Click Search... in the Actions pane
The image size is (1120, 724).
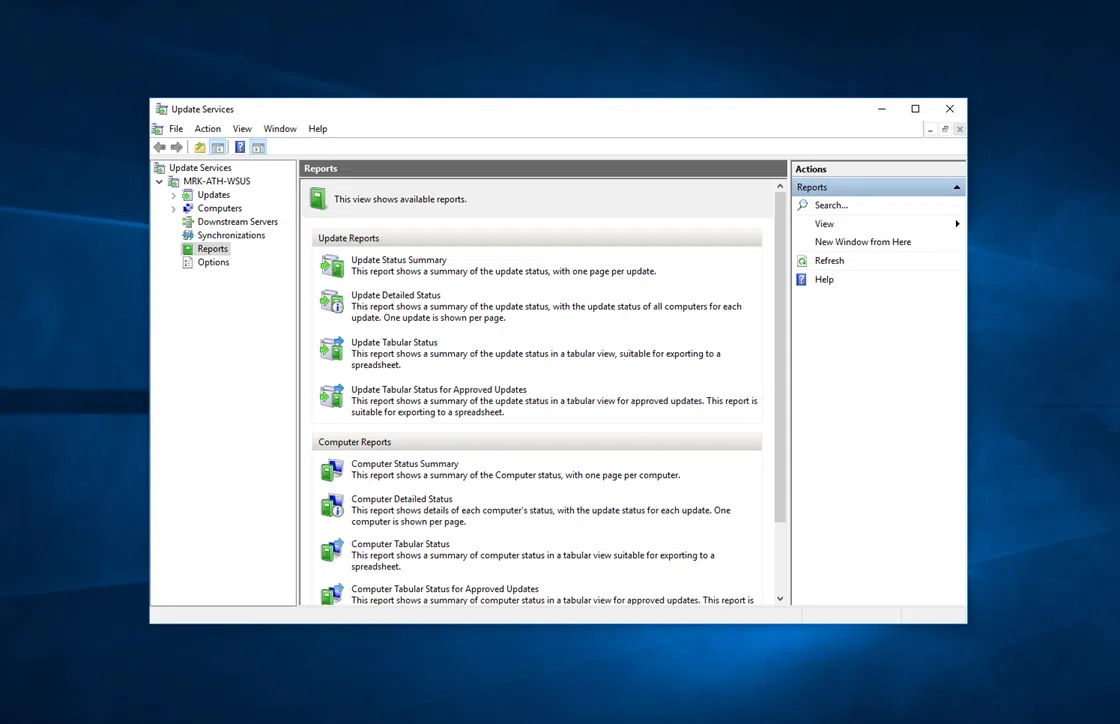[830, 205]
